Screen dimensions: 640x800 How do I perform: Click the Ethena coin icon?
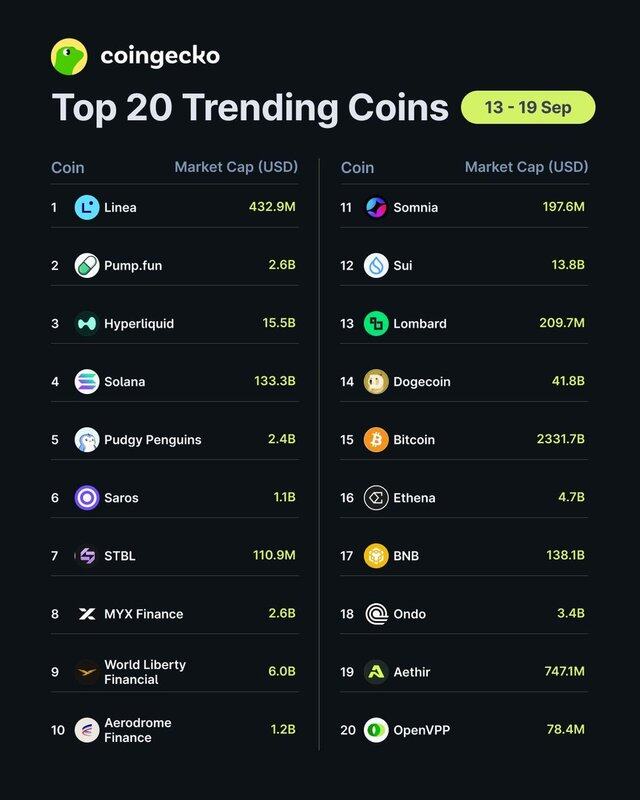coord(376,497)
